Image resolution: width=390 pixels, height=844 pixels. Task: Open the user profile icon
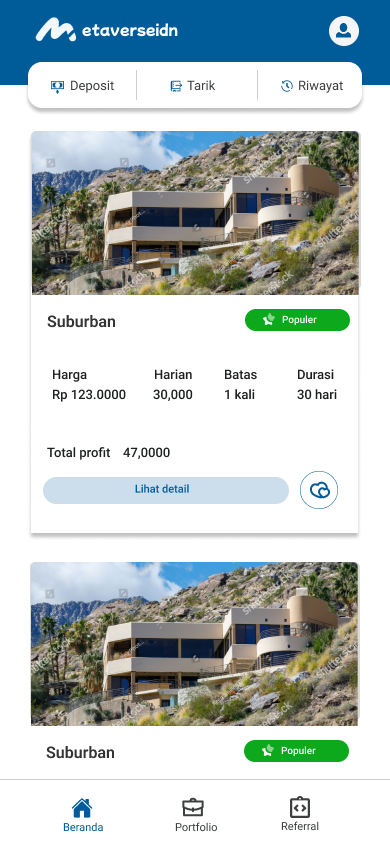344,31
